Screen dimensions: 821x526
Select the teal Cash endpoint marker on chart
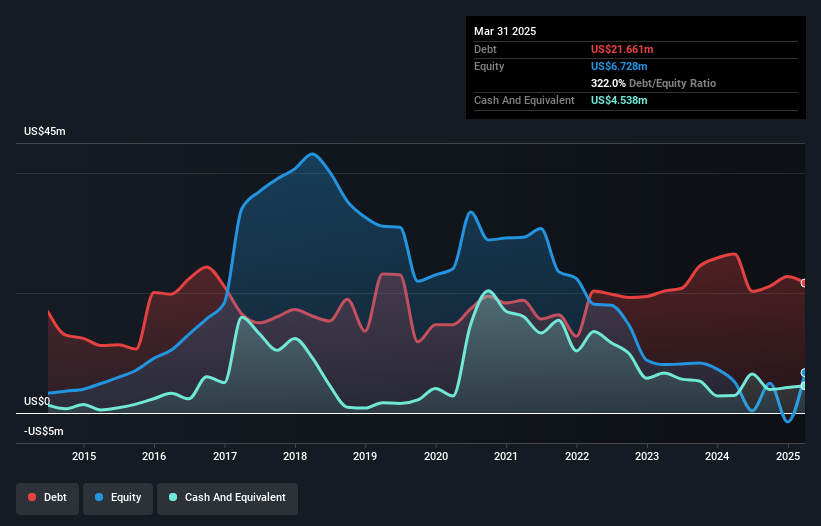pyautogui.click(x=804, y=386)
